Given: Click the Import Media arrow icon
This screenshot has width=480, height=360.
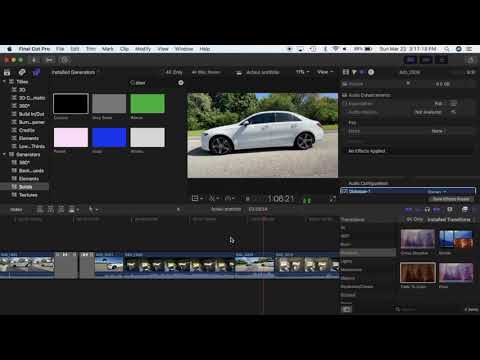Looking at the screenshot, I should [x=34, y=60].
